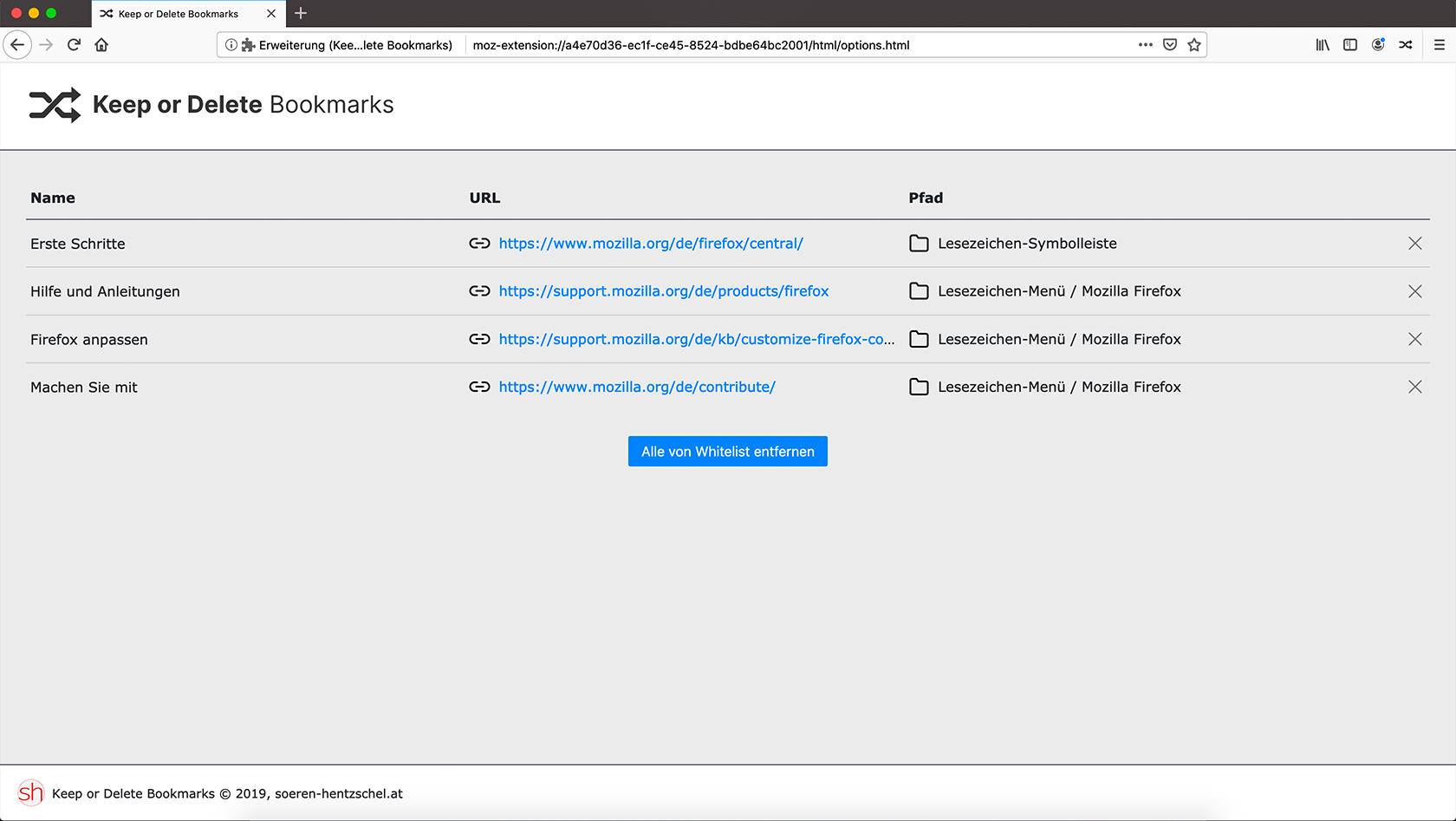This screenshot has width=1456, height=821.
Task: Bookmark this page with star icon
Action: point(1194,45)
